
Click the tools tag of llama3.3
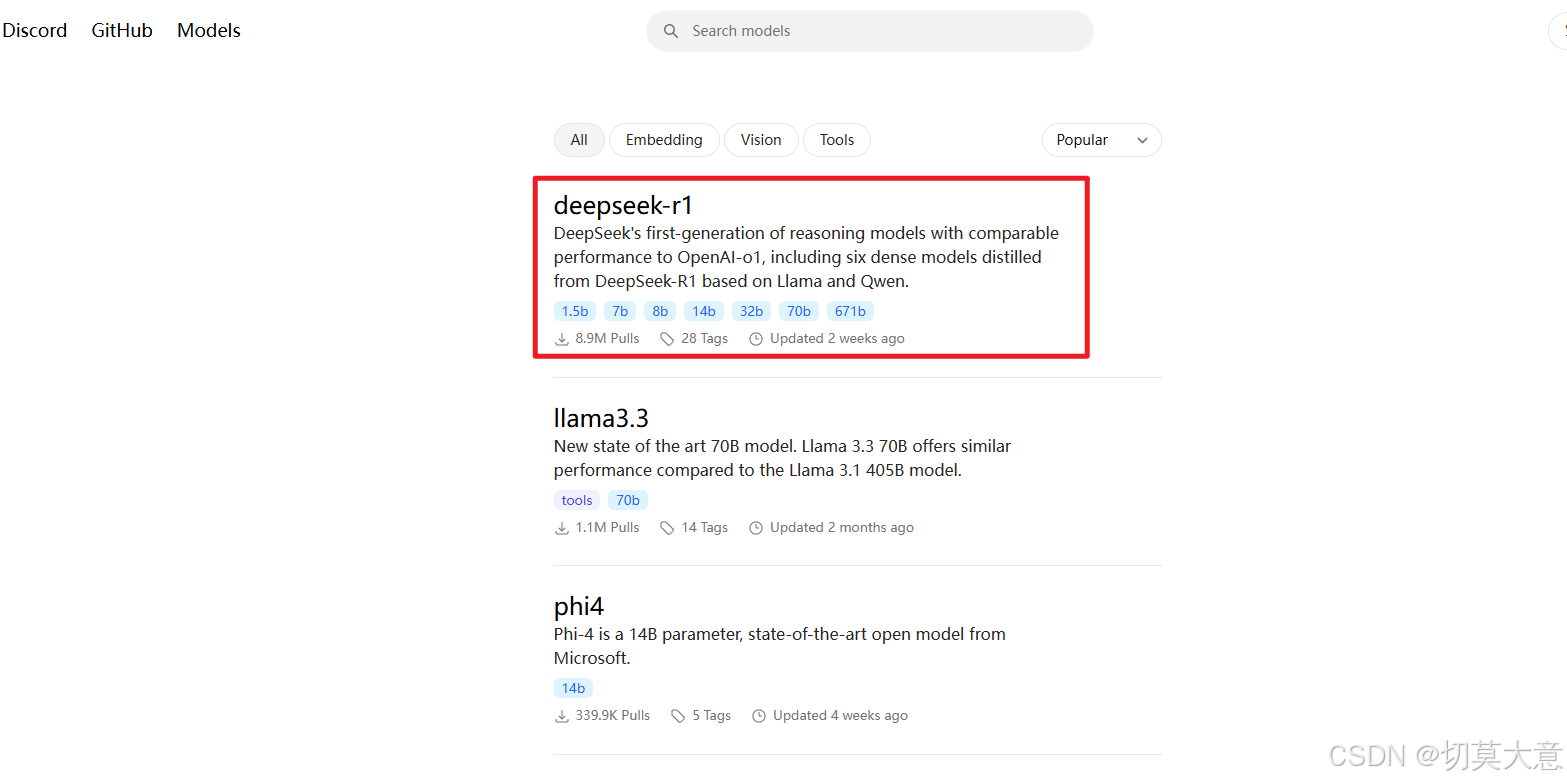(577, 500)
